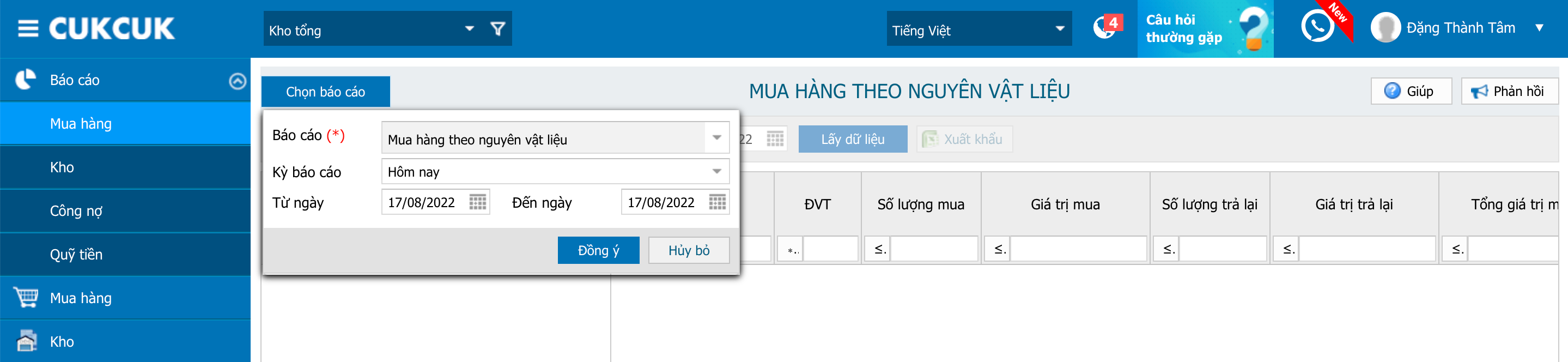This screenshot has height=362, width=1568.
Task: Click the ĐVT column header
Action: tap(817, 204)
